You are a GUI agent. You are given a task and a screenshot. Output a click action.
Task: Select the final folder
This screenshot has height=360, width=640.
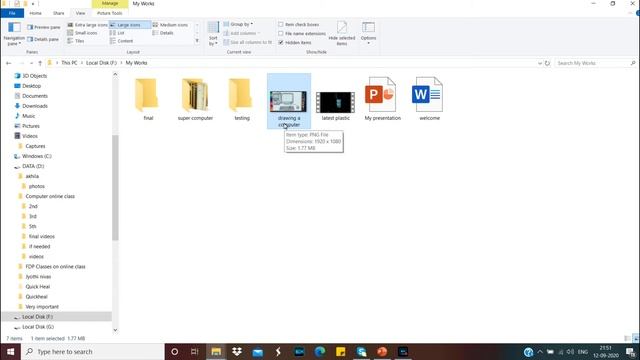click(x=148, y=99)
